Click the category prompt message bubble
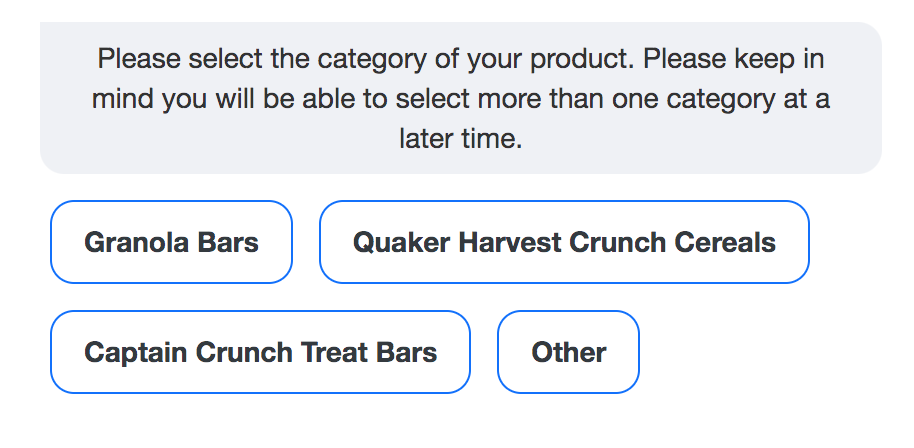 point(460,98)
